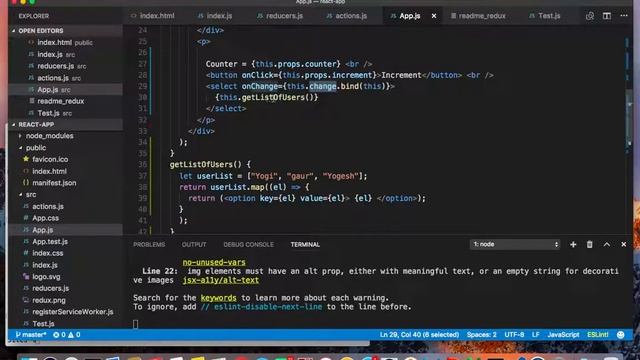Follow the keywords link in terminal

click(x=218, y=298)
